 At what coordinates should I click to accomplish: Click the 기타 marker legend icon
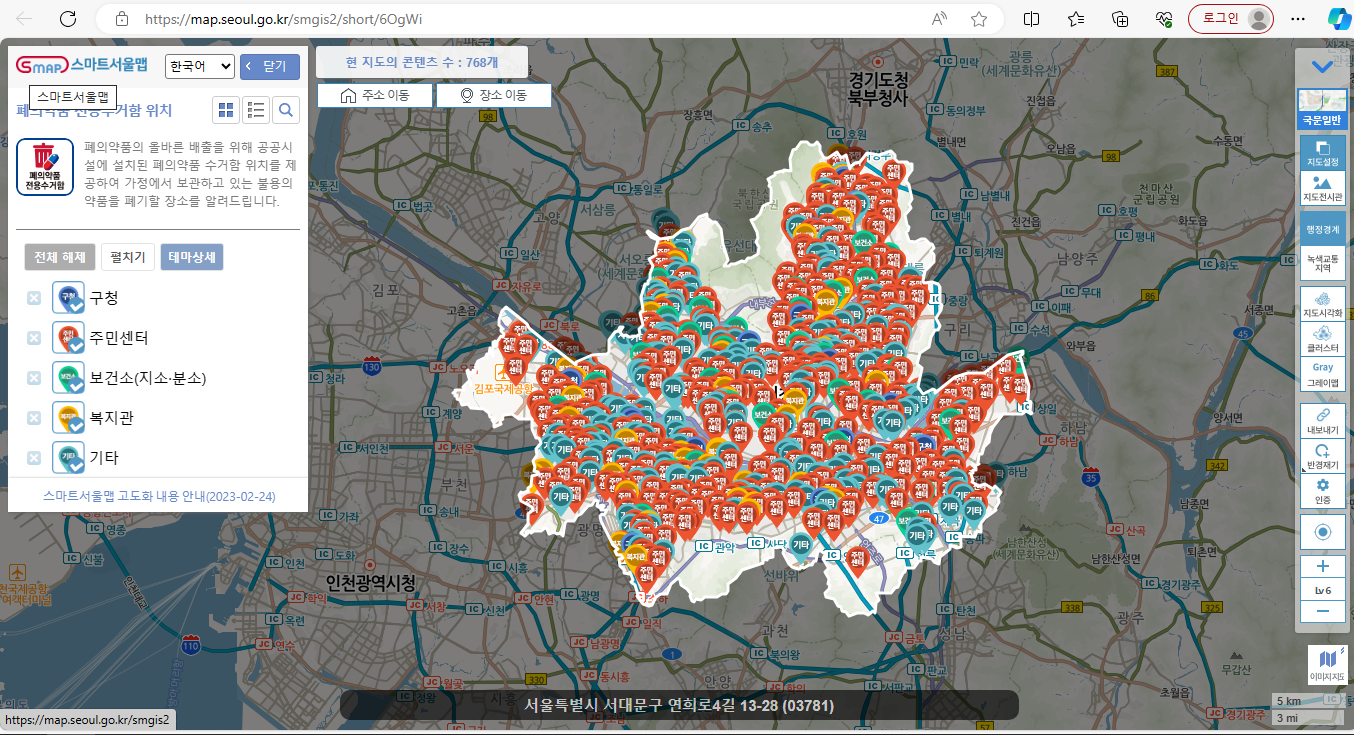68,458
